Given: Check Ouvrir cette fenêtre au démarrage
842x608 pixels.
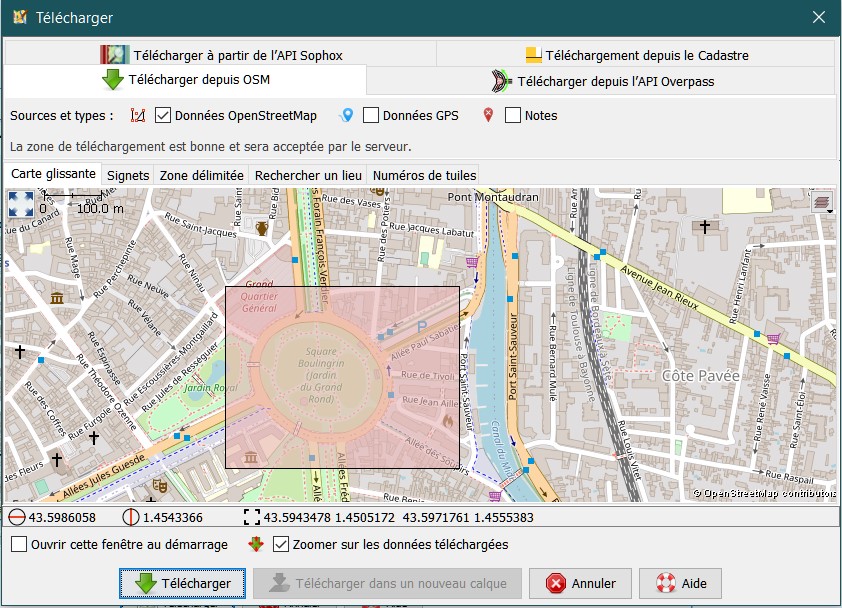Looking at the screenshot, I should [19, 544].
